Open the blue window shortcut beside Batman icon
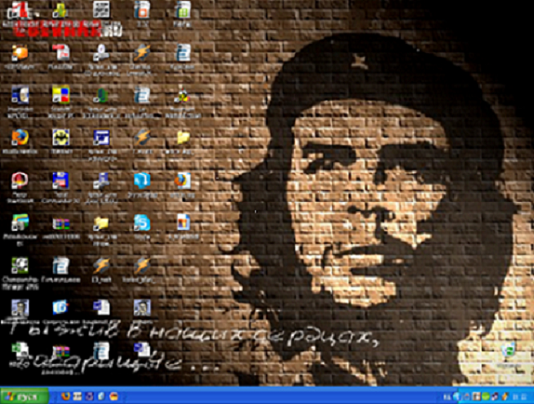Screen dimensions: 534x404 pos(101,138)
